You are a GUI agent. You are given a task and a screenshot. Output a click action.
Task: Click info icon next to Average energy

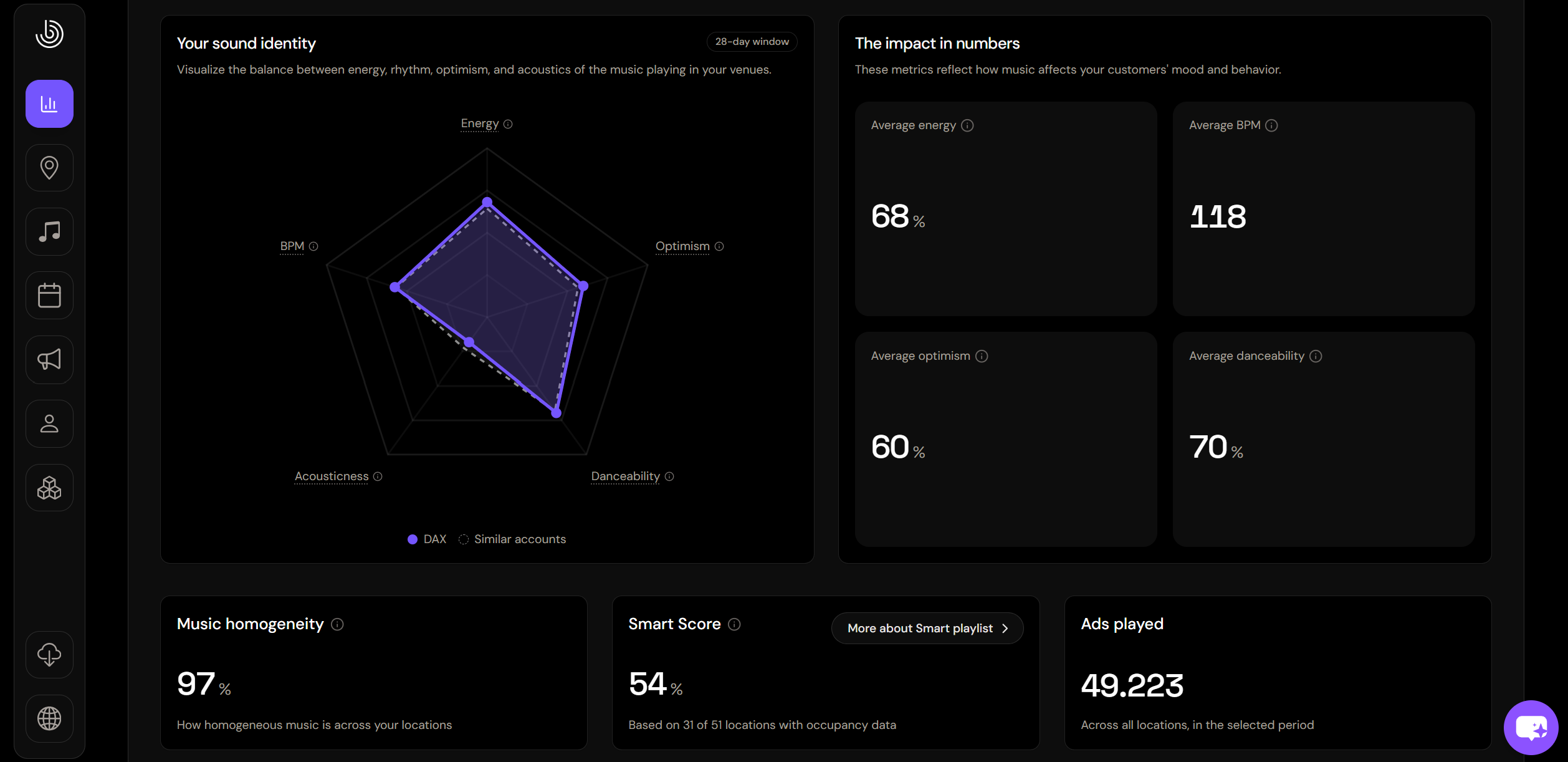[x=967, y=125]
